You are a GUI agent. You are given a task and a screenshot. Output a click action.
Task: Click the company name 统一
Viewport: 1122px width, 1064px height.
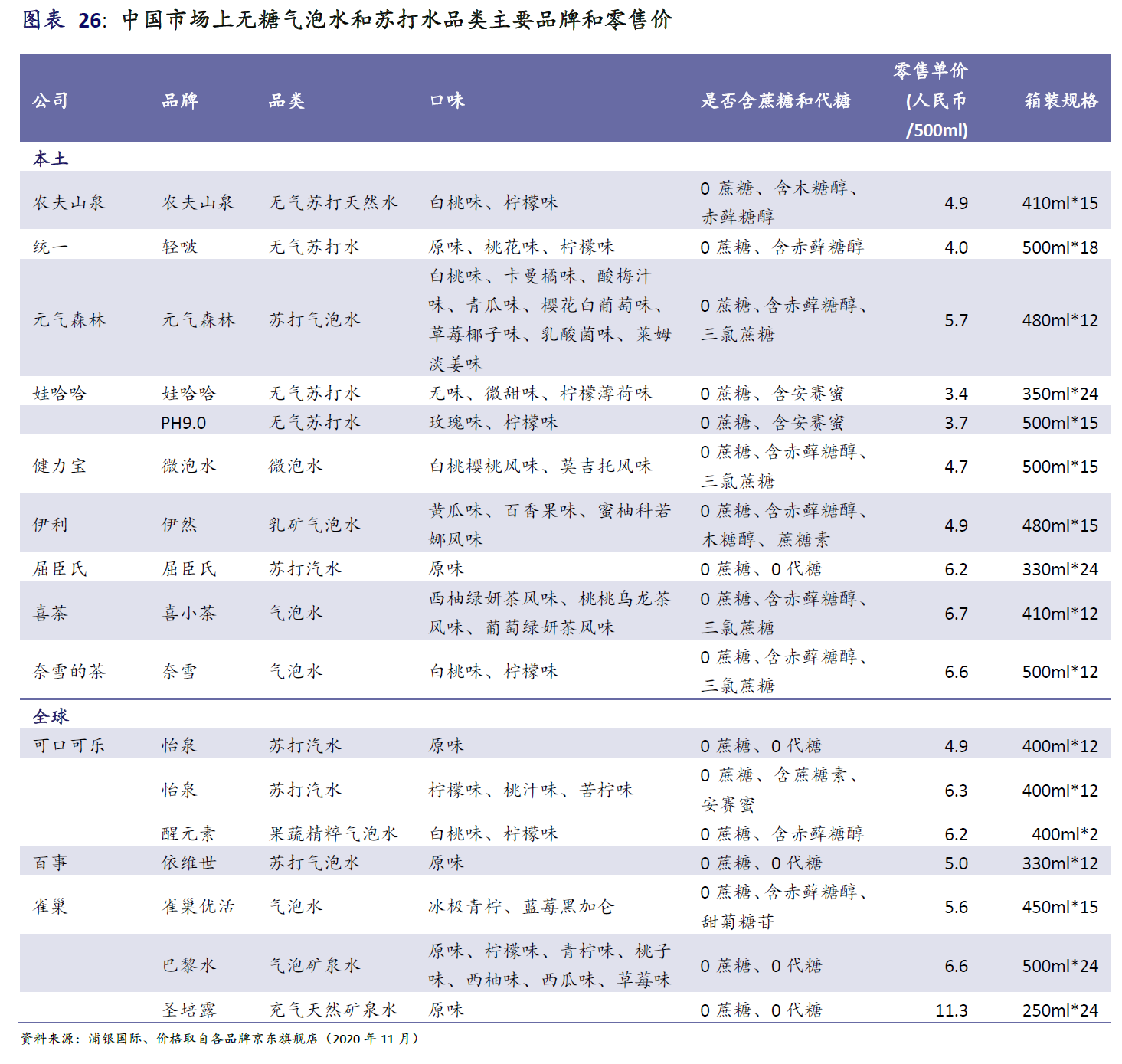click(x=51, y=247)
